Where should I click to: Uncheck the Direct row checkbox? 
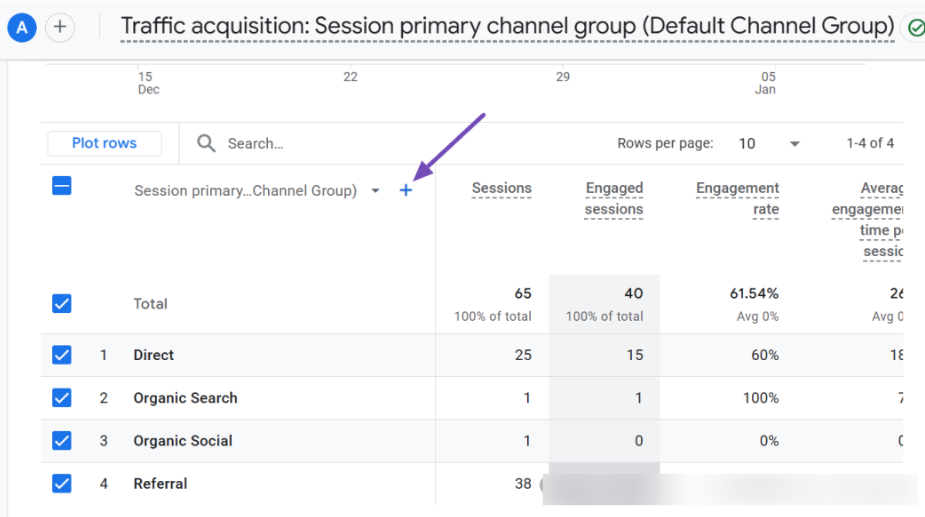pos(62,355)
